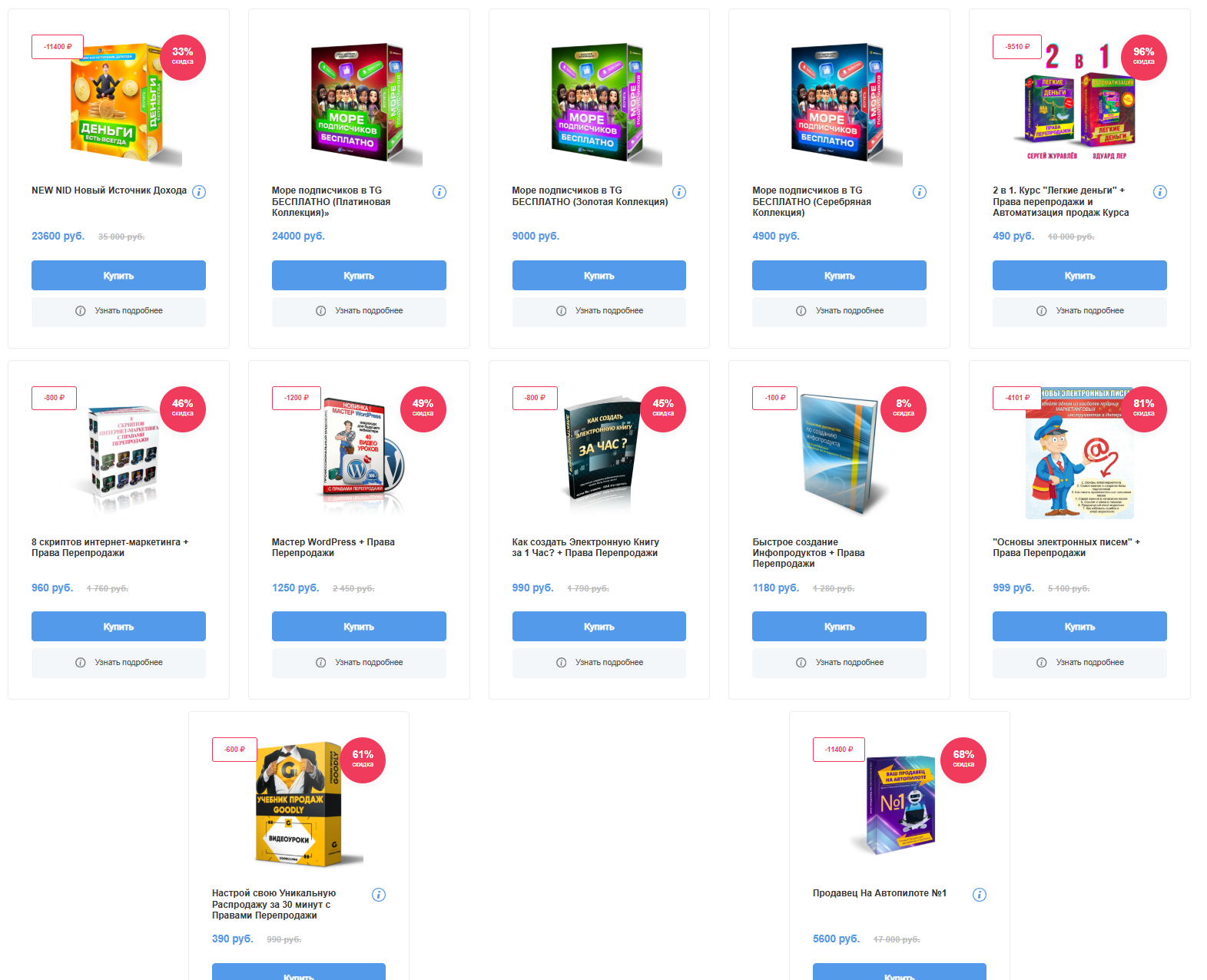The width and height of the screenshot is (1207, 980).
Task: Click info icon next to Продавец На Автопилоте №1
Action: point(980,895)
